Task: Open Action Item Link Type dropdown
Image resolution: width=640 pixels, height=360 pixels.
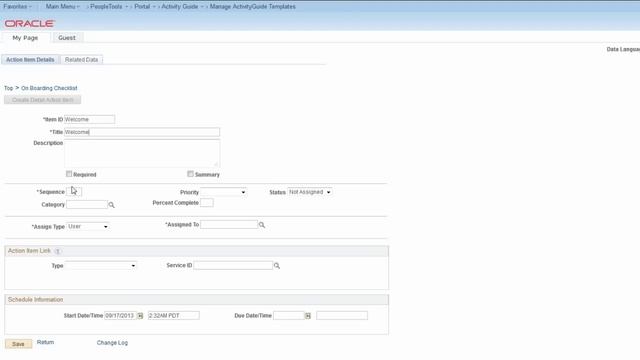Action: pos(101,265)
